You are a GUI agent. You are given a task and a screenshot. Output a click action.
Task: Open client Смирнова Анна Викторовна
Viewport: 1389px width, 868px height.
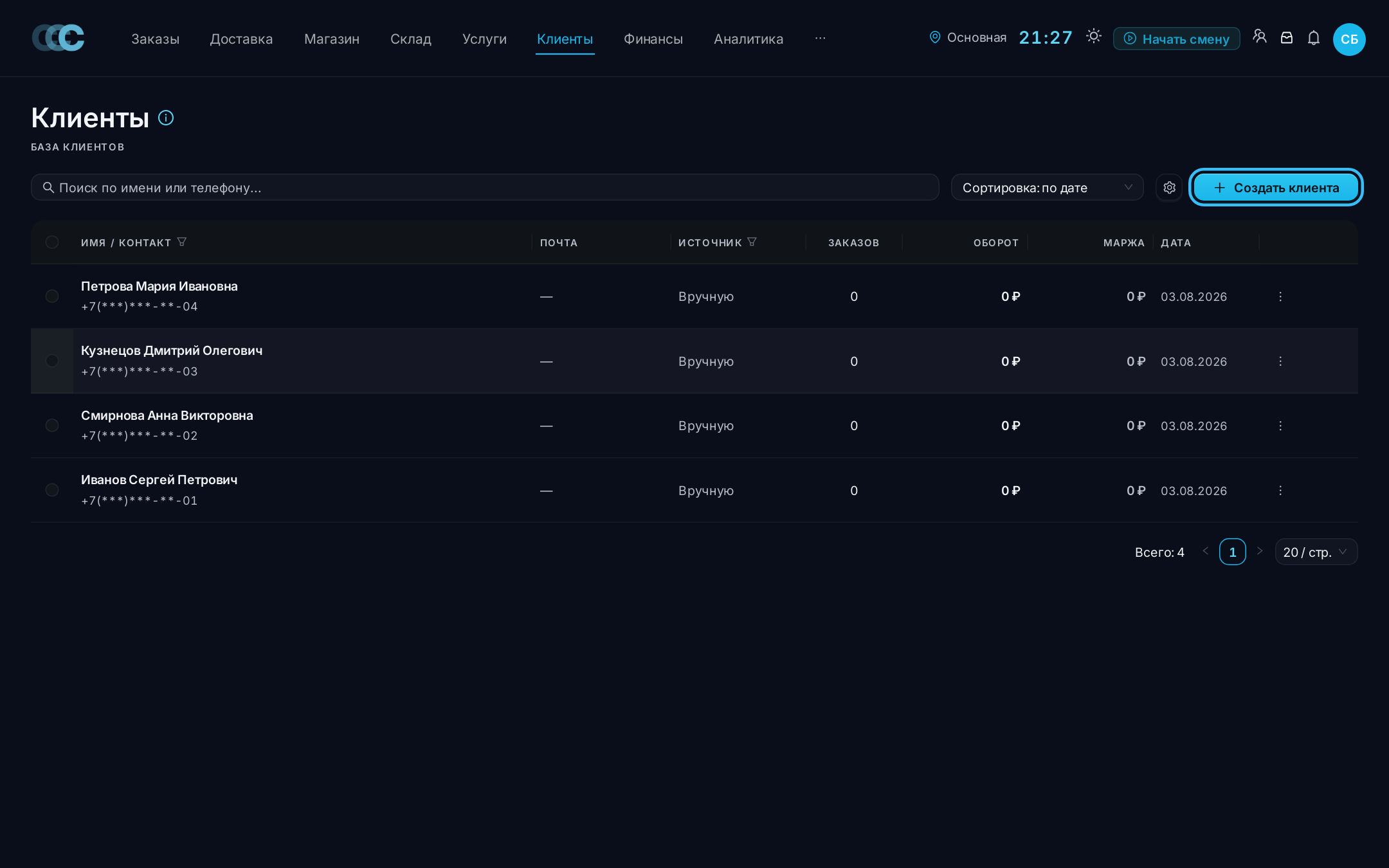(167, 415)
